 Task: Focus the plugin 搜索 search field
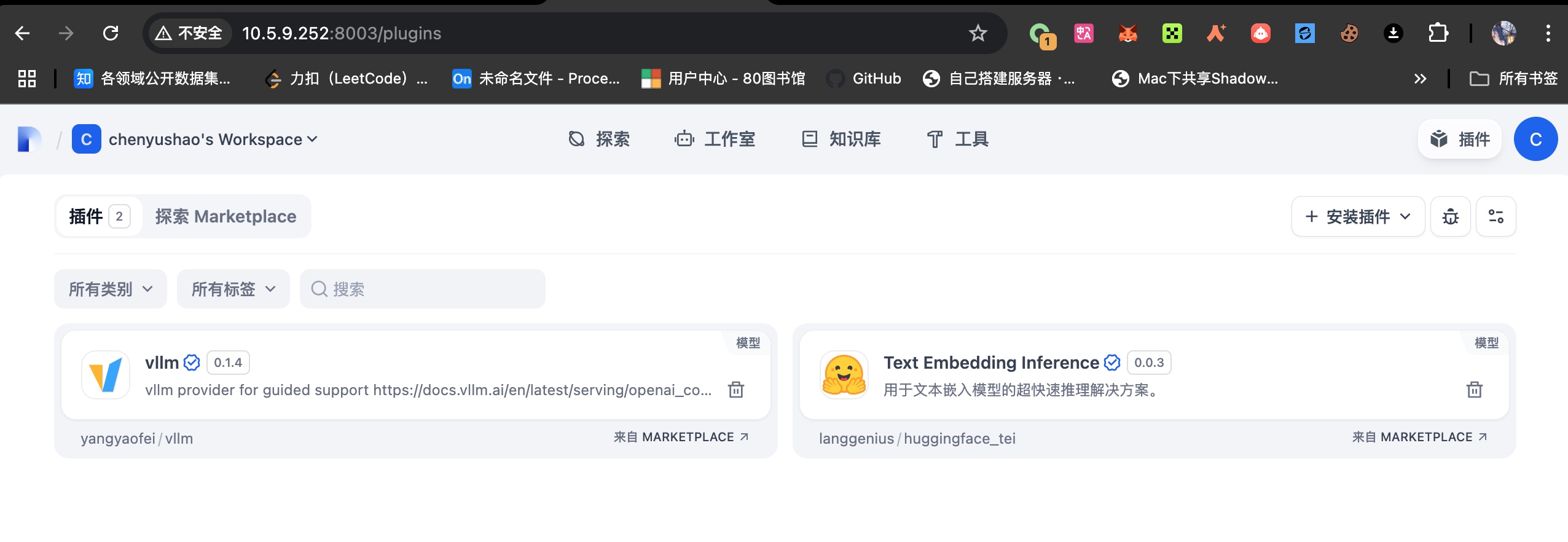(423, 289)
